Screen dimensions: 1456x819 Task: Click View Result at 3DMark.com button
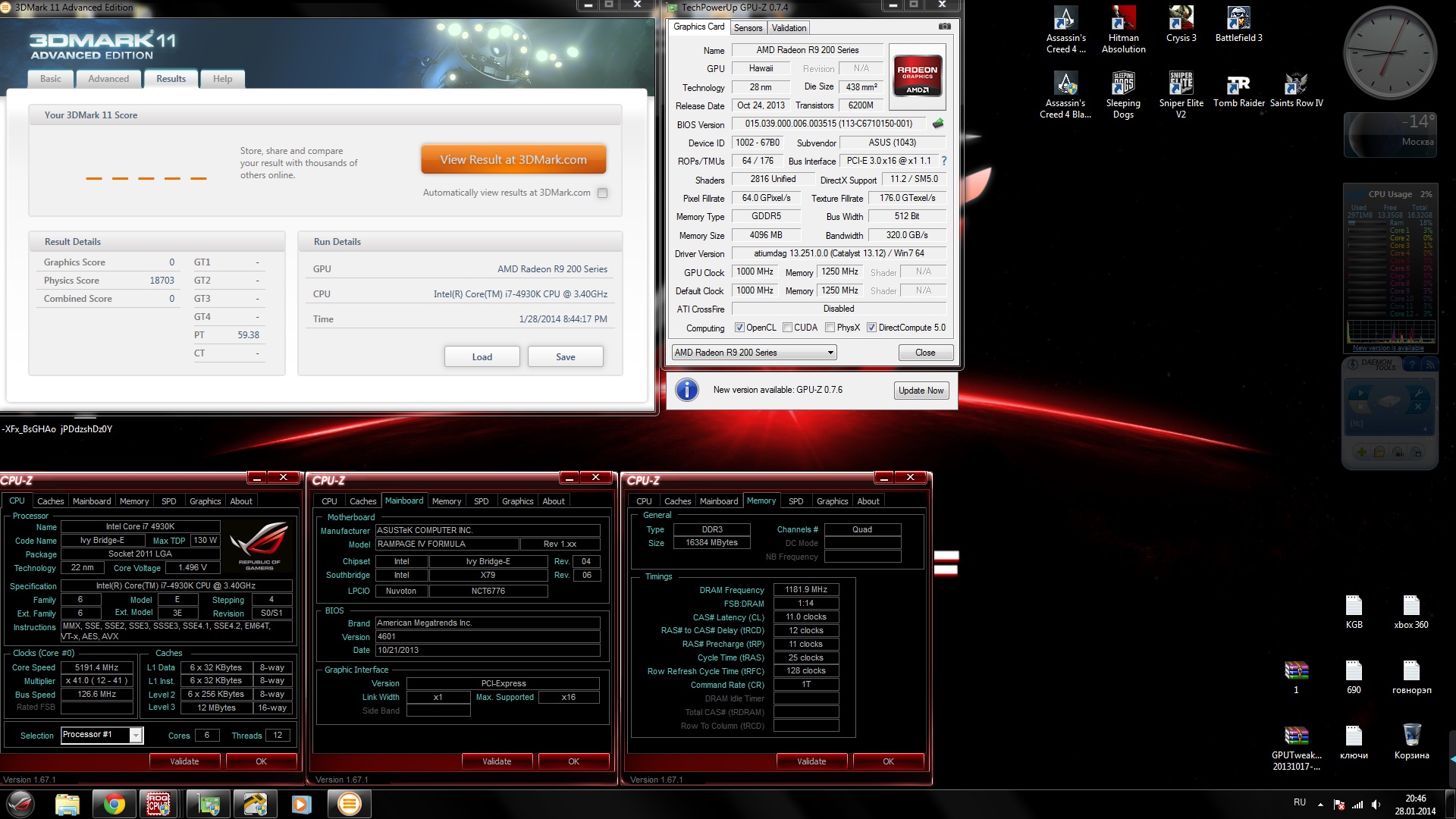[513, 160]
